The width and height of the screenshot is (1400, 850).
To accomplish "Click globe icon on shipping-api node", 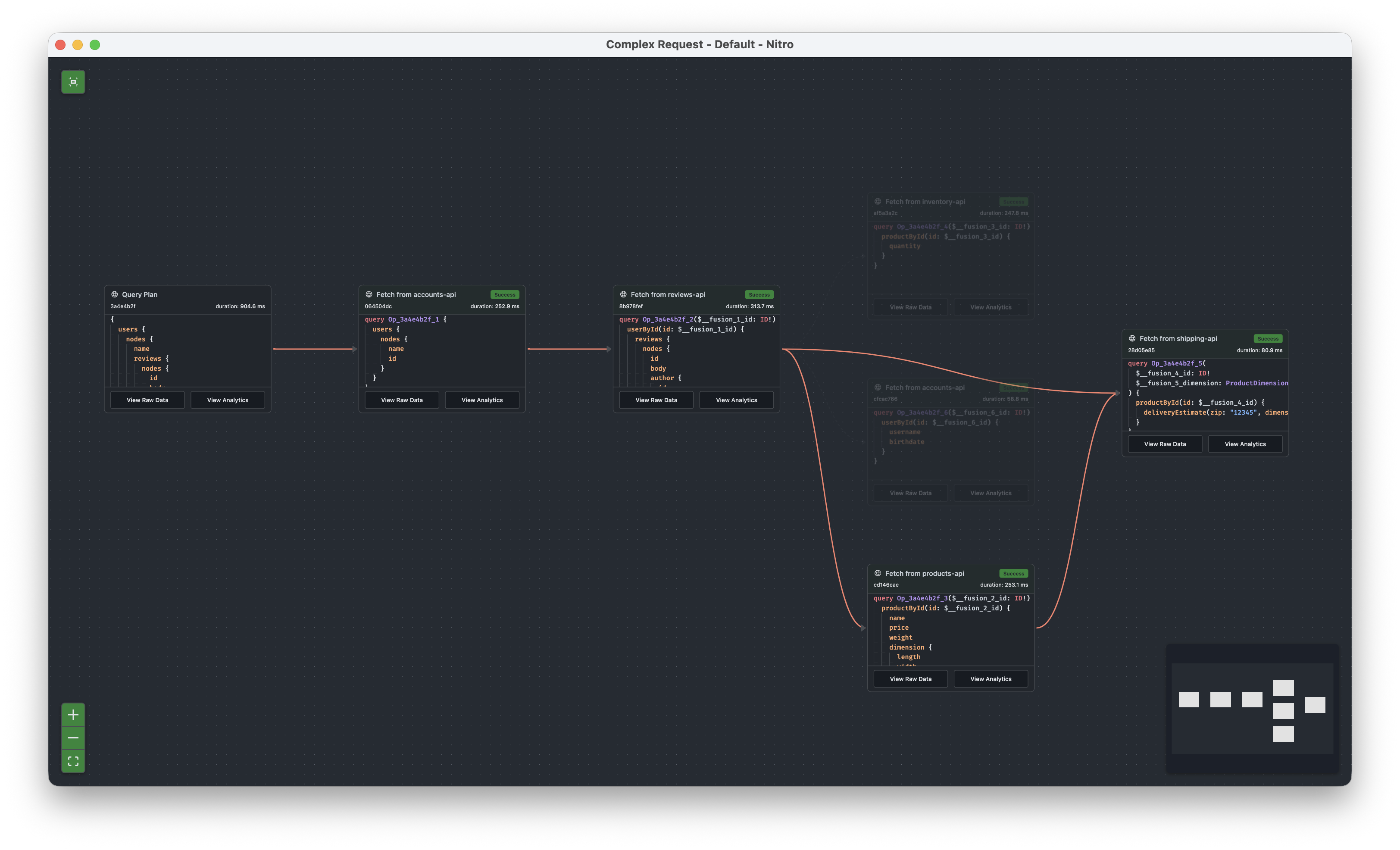I will coord(1132,338).
